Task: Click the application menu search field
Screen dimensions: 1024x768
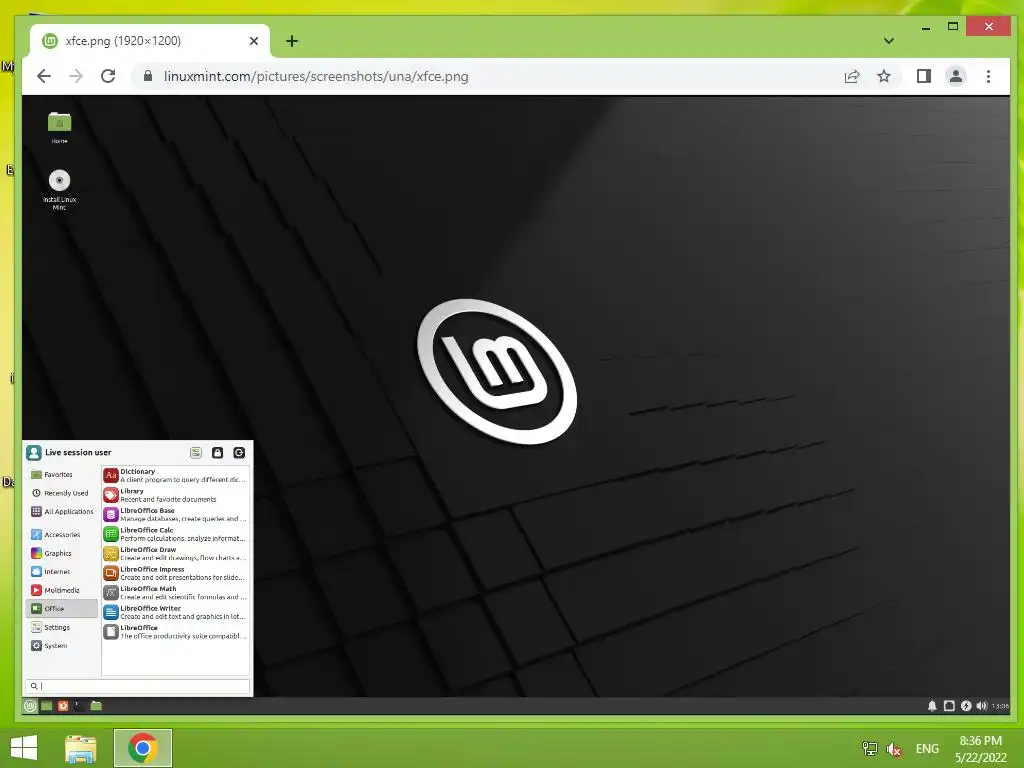Action: coord(138,686)
